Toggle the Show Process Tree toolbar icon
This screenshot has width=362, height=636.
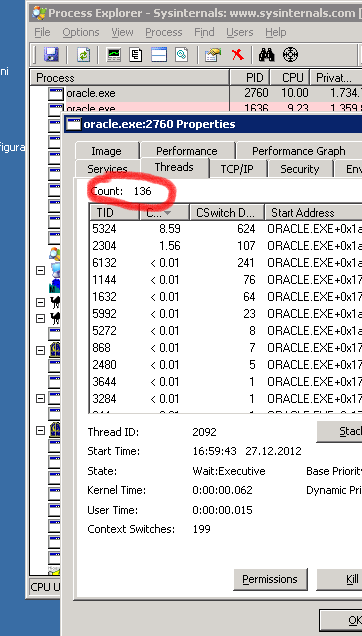[136, 54]
